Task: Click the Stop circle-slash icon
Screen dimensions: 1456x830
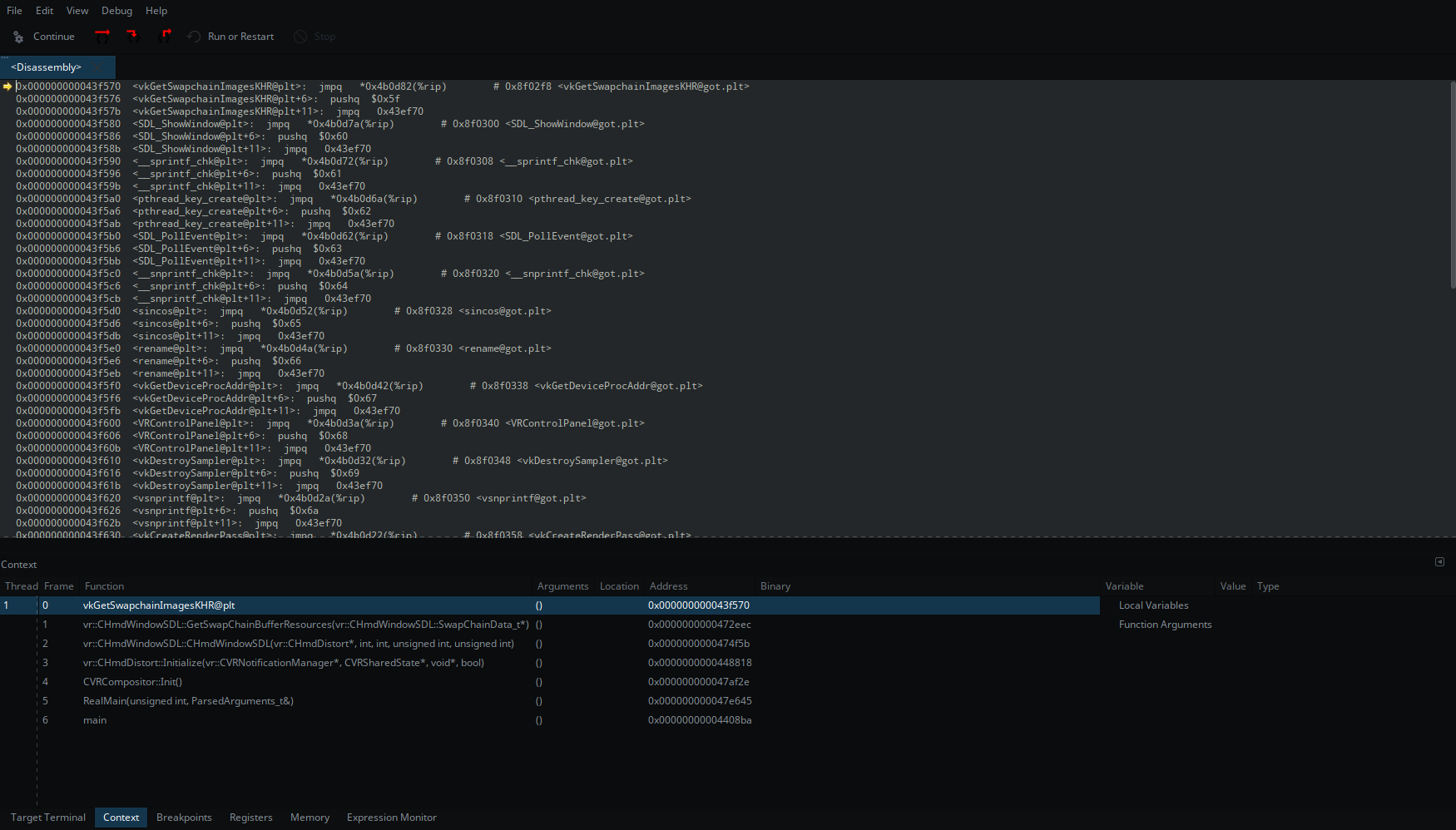Action: (x=300, y=37)
